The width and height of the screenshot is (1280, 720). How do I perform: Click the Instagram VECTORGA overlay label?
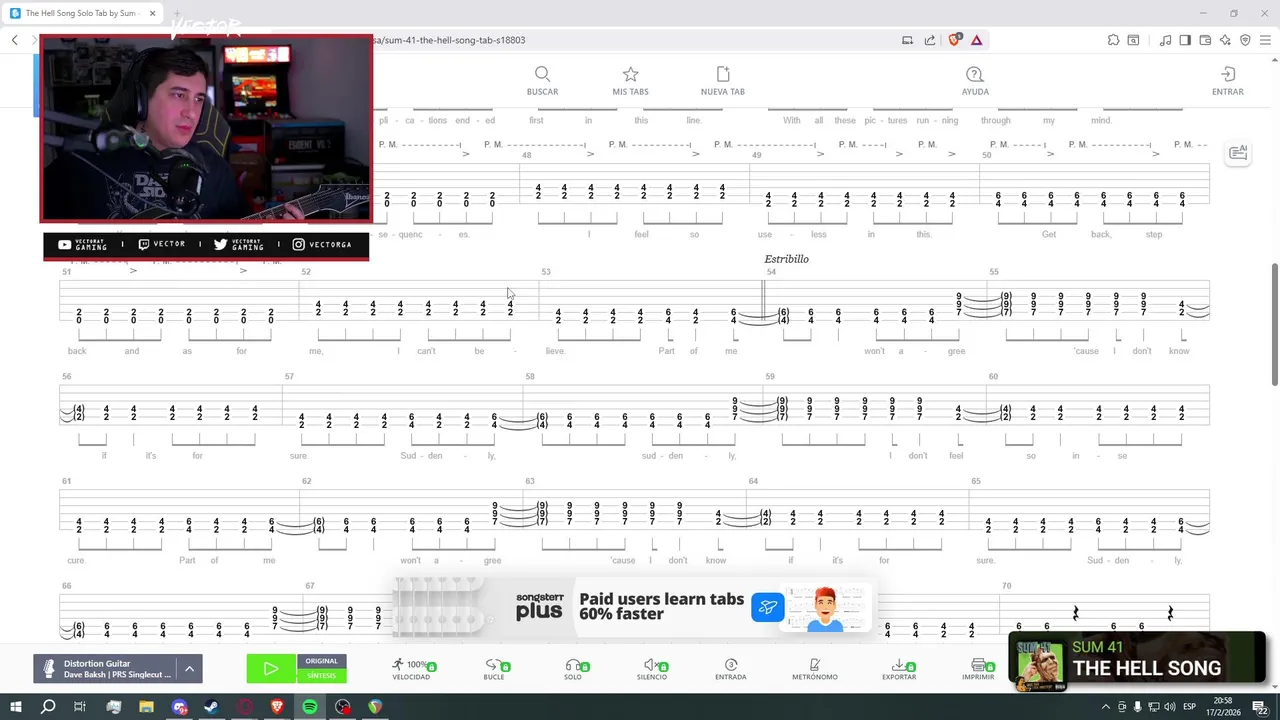(x=321, y=244)
